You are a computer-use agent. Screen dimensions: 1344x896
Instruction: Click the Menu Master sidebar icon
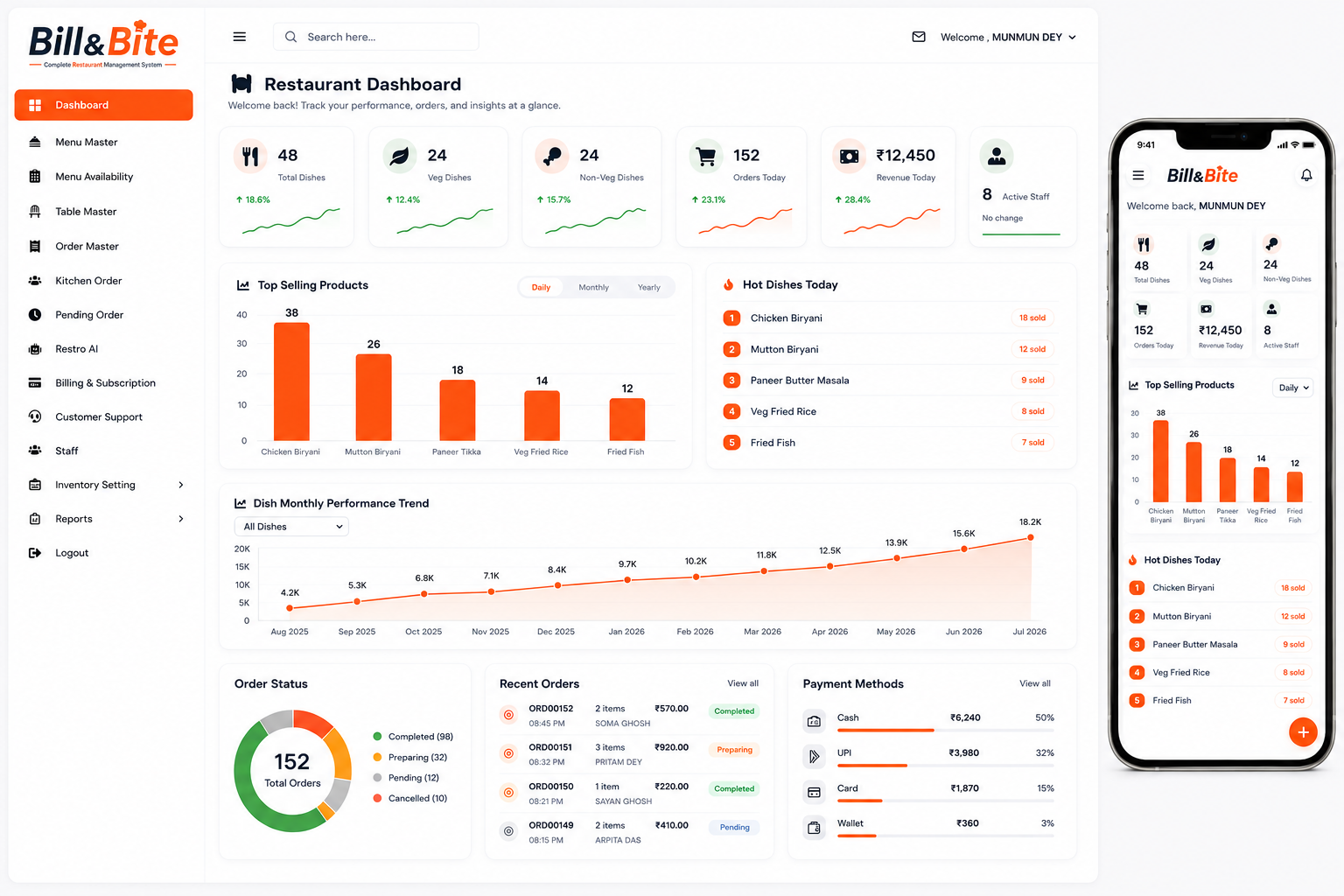click(35, 142)
